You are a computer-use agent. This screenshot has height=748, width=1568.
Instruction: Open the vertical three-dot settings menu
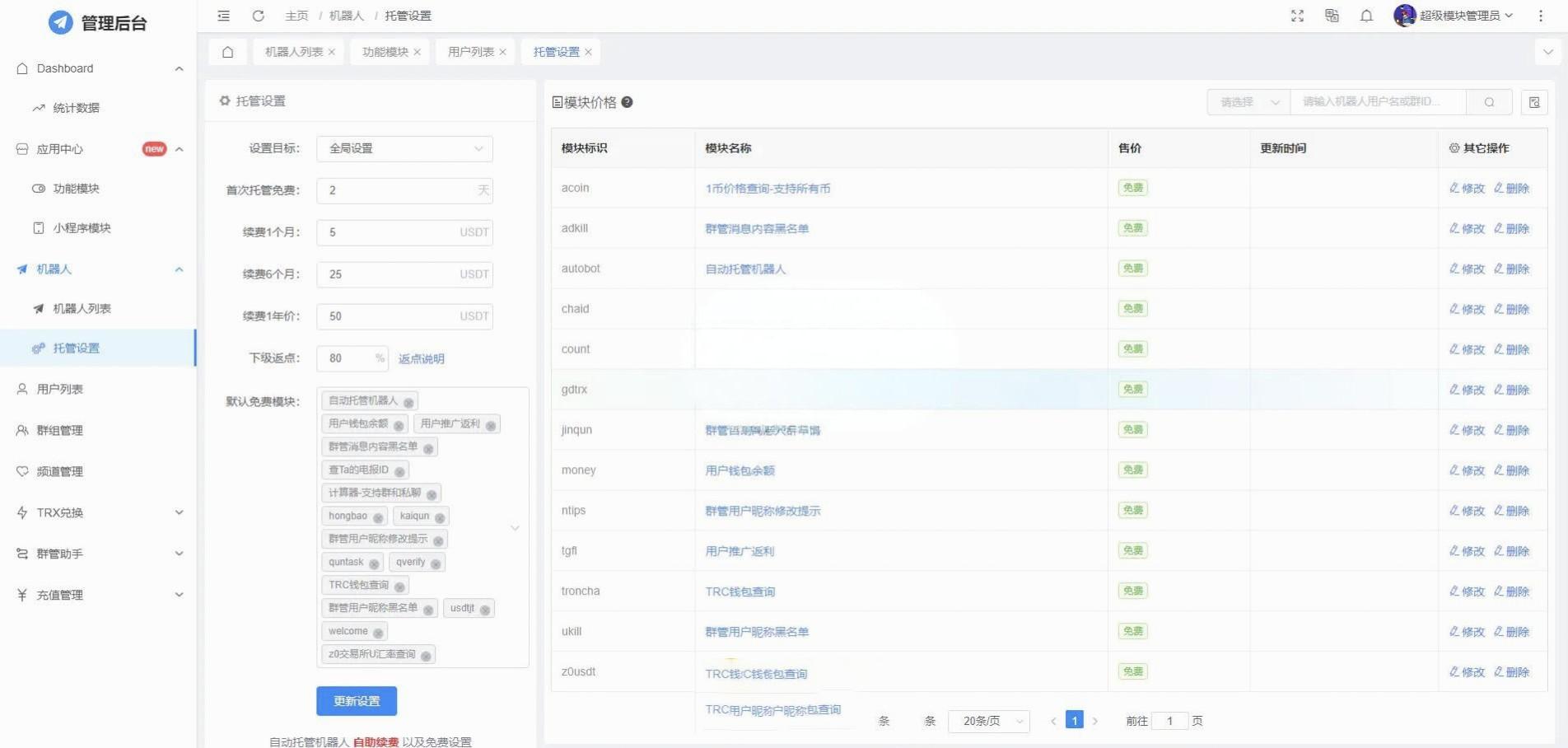click(x=1540, y=16)
